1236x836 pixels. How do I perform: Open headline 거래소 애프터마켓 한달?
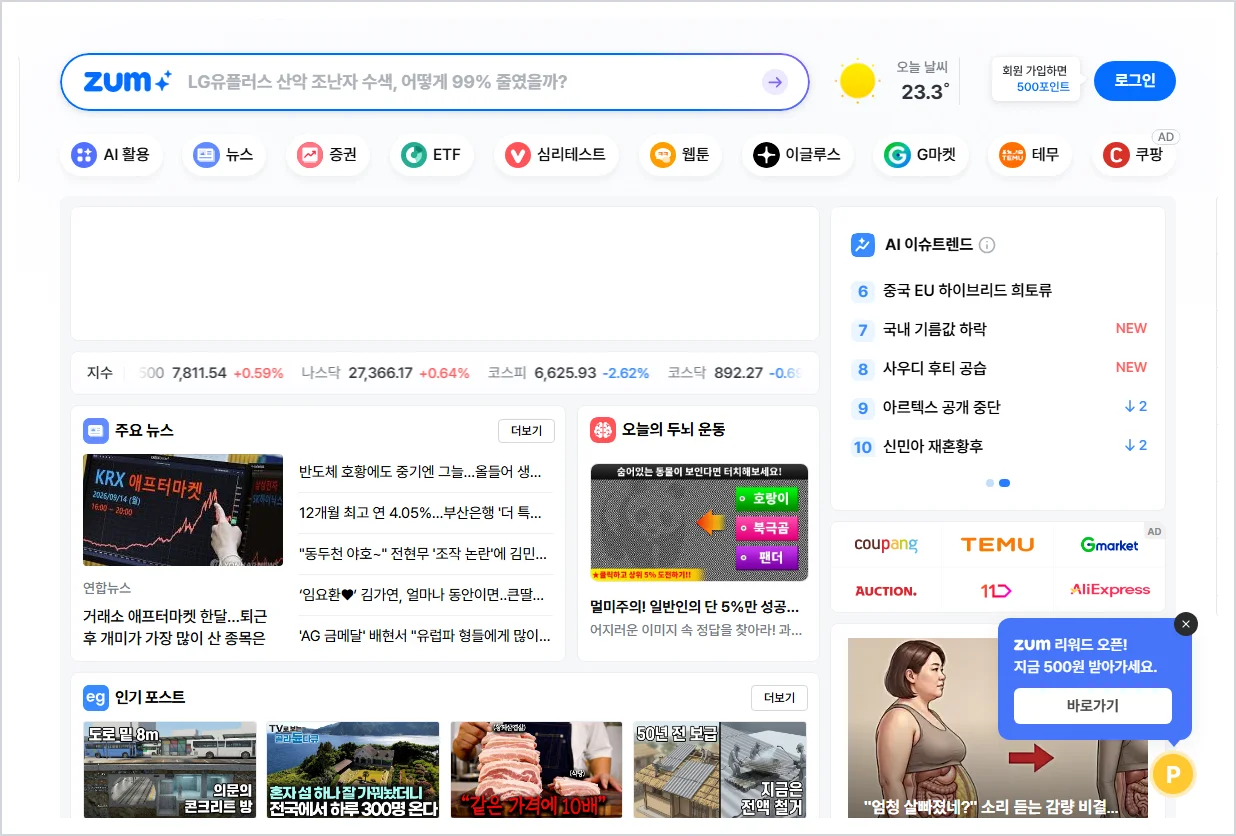click(x=174, y=626)
